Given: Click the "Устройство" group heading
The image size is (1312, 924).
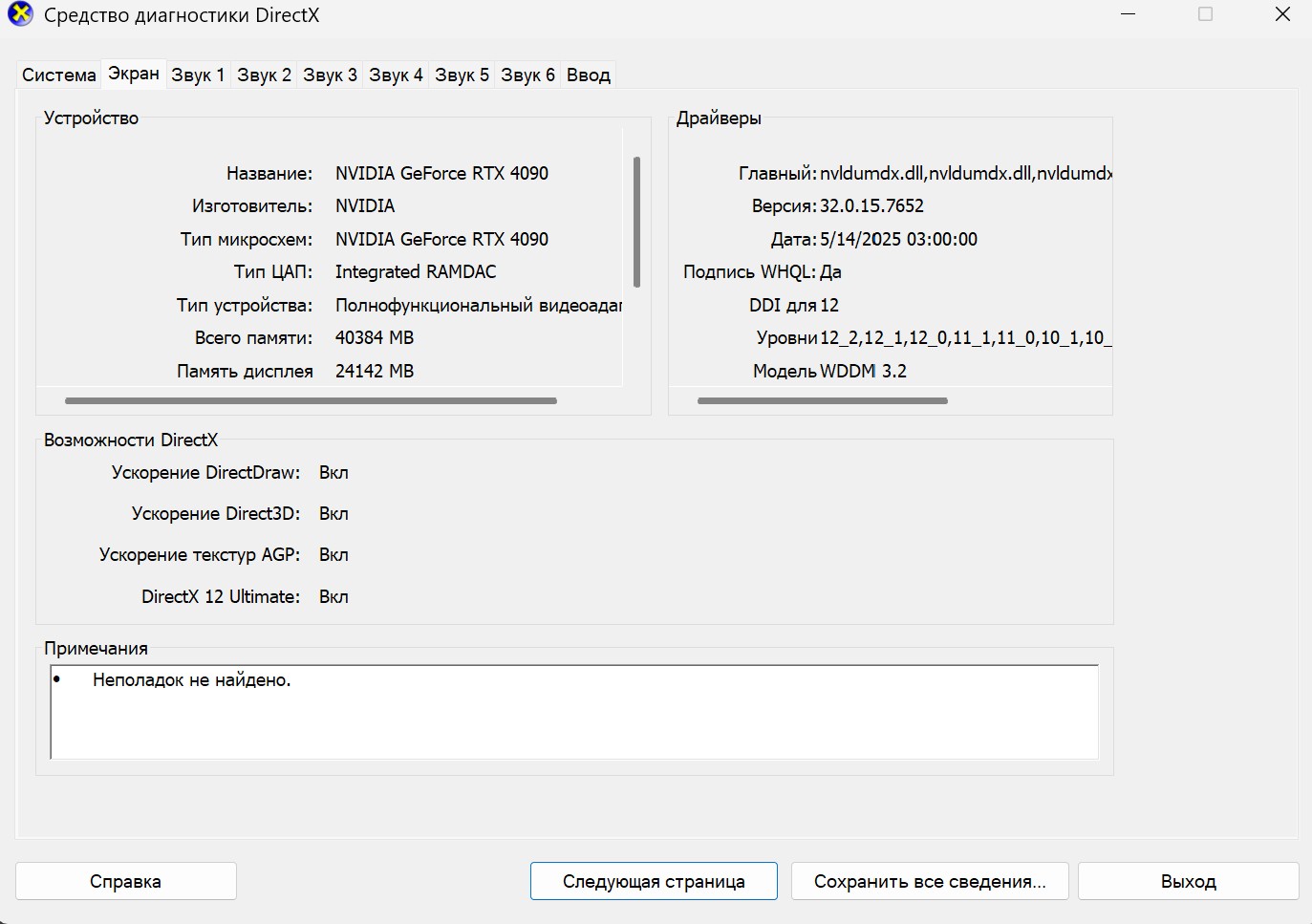Looking at the screenshot, I should click(91, 118).
